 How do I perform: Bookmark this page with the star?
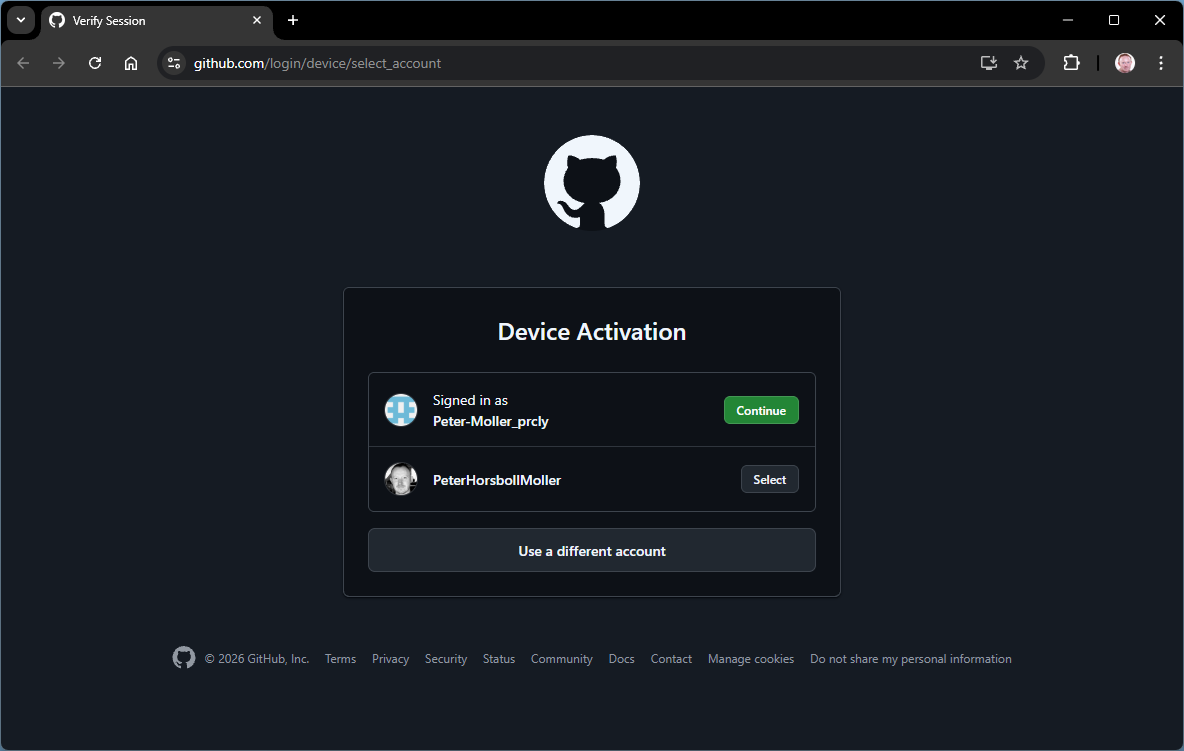coord(1021,63)
